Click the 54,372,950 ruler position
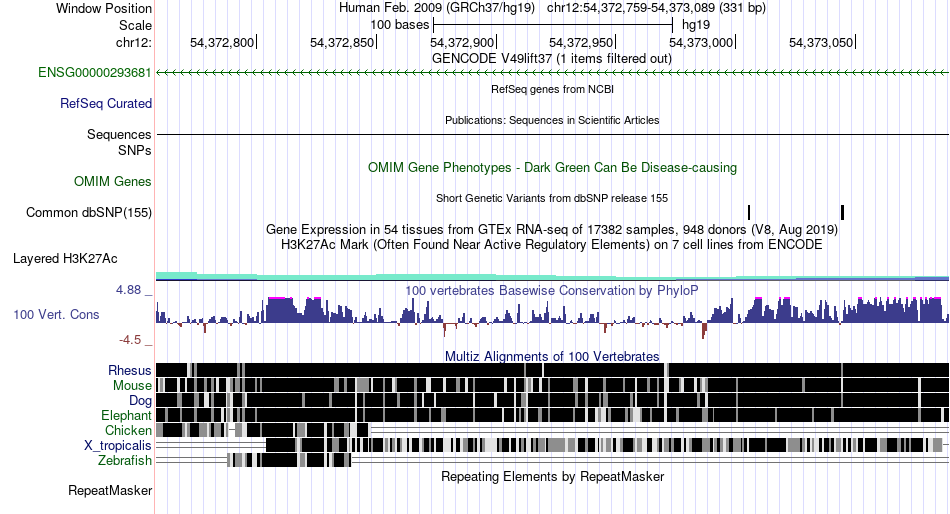The height and width of the screenshot is (514, 950). point(582,42)
